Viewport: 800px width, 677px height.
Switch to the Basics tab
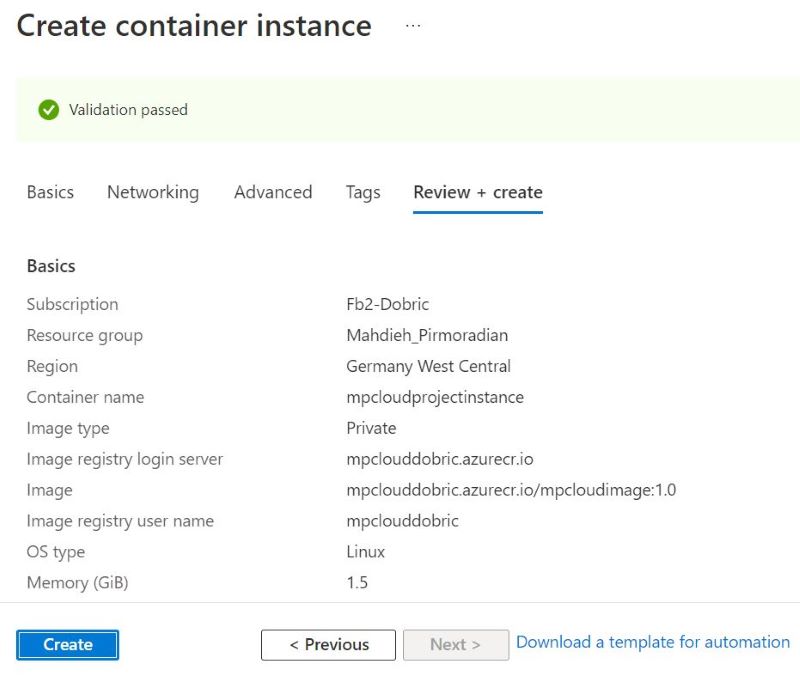click(50, 192)
